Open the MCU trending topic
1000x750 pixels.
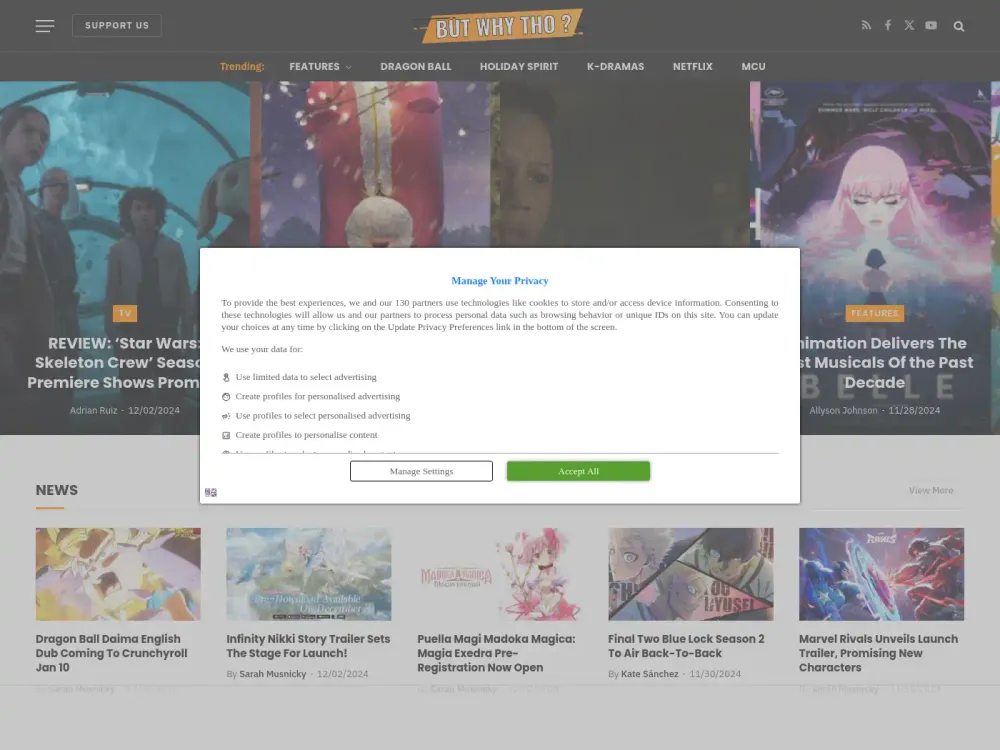tap(753, 67)
